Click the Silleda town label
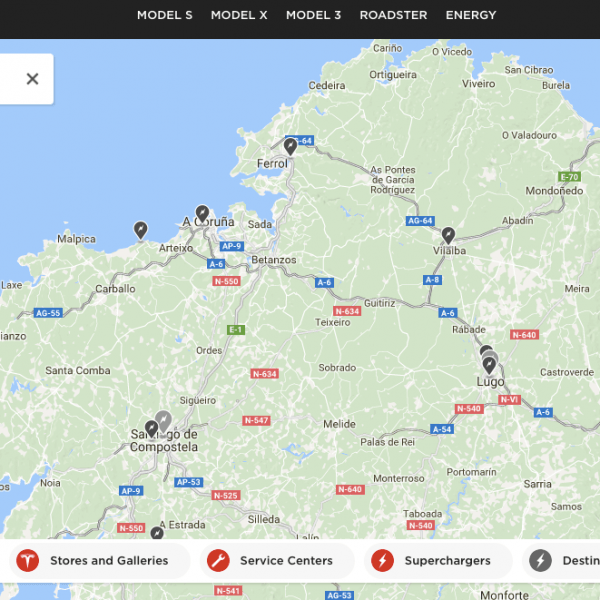Viewport: 600px width, 600px height. click(264, 519)
